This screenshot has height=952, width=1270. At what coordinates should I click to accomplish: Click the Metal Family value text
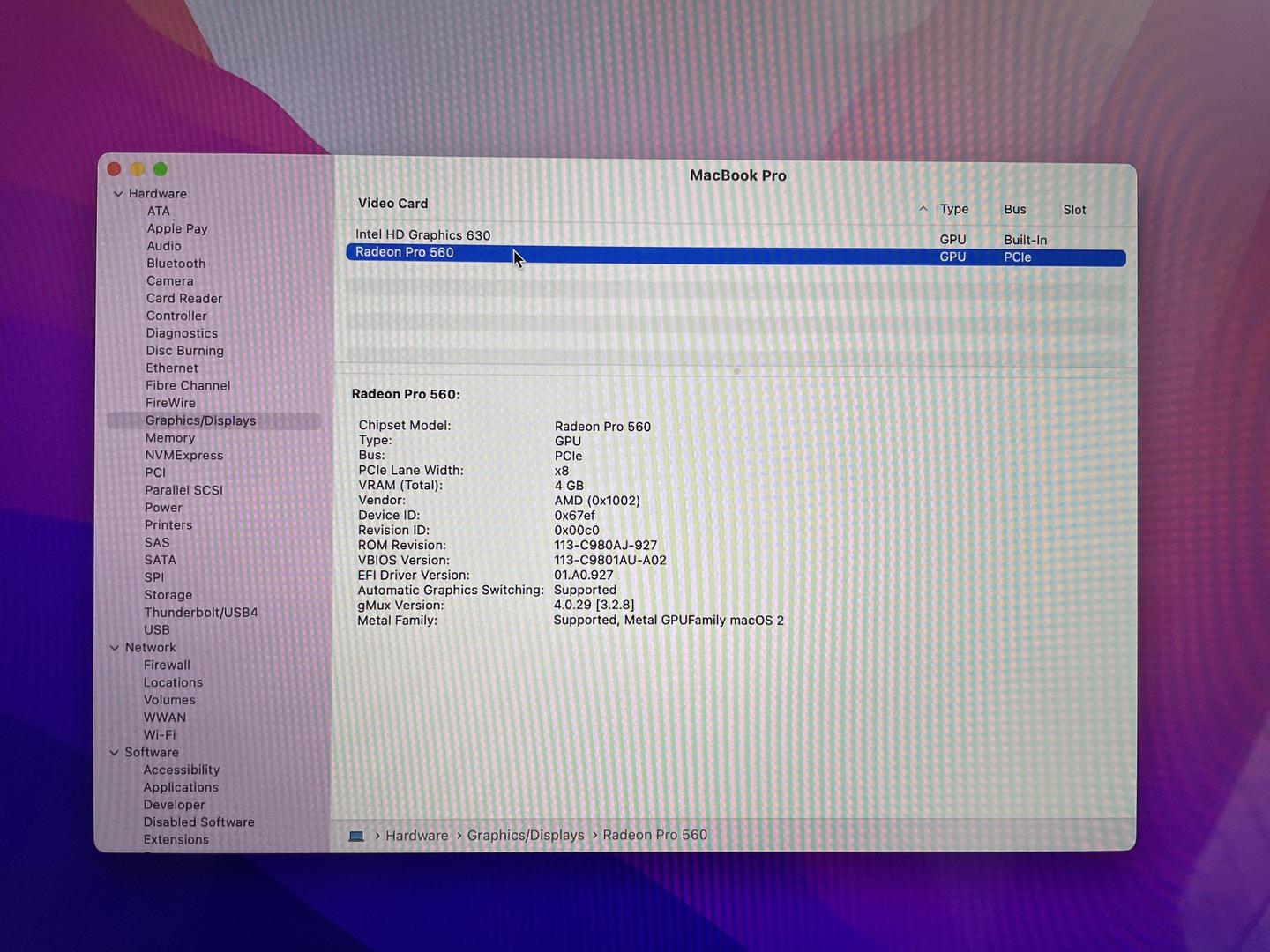[x=669, y=621]
